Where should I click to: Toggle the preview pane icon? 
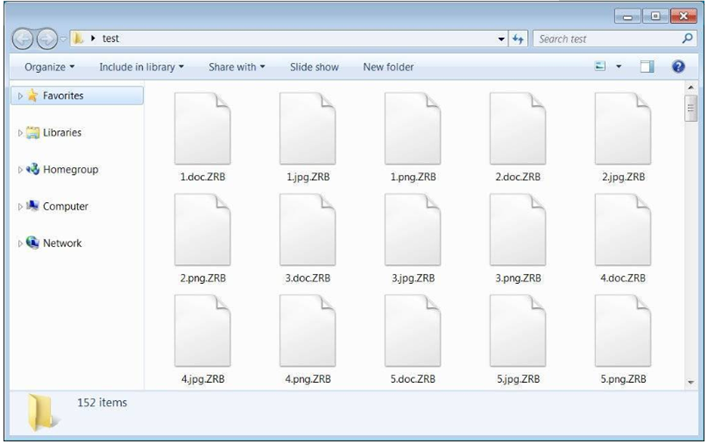[647, 67]
